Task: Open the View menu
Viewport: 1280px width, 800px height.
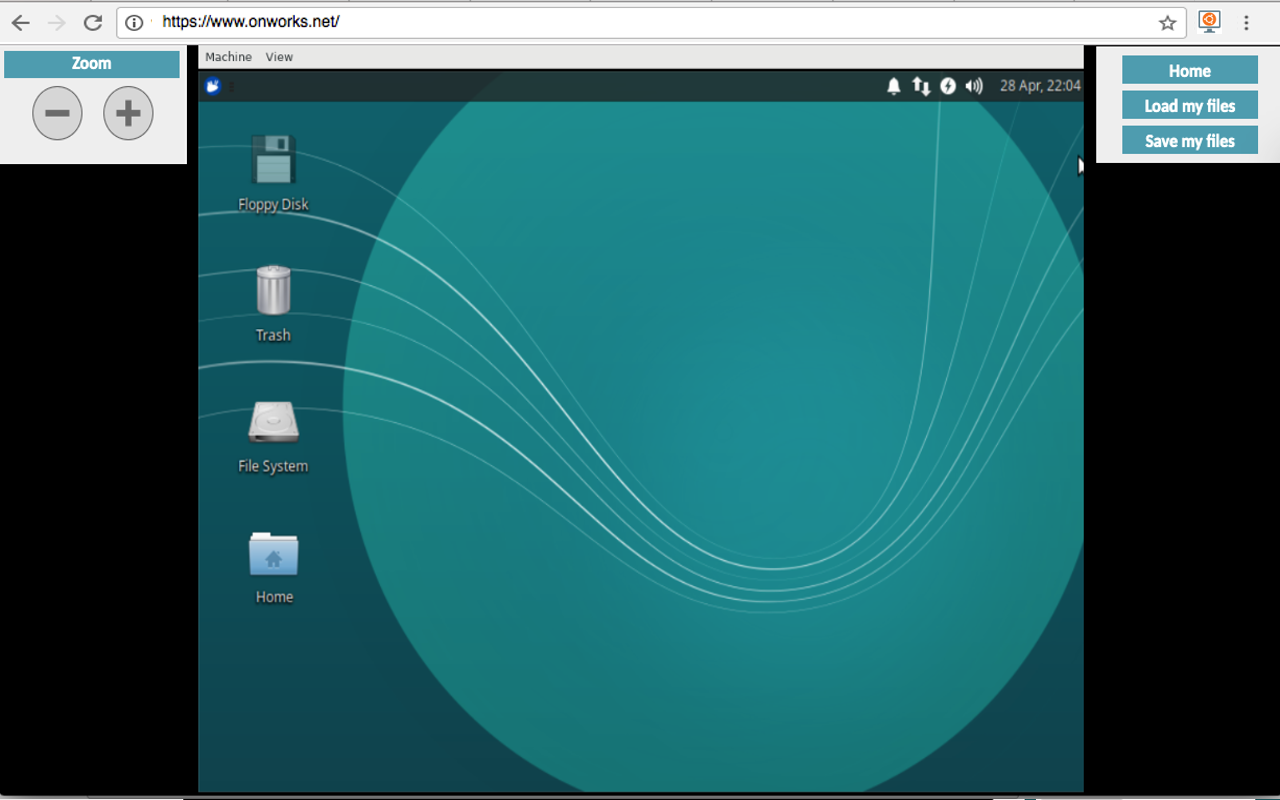Action: (279, 57)
